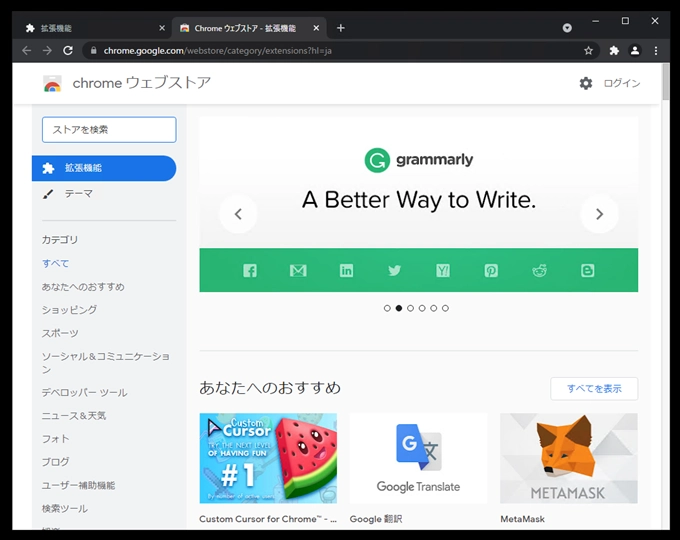
Task: Close the Chrome ウェブストア tab
Action: pyautogui.click(x=316, y=28)
